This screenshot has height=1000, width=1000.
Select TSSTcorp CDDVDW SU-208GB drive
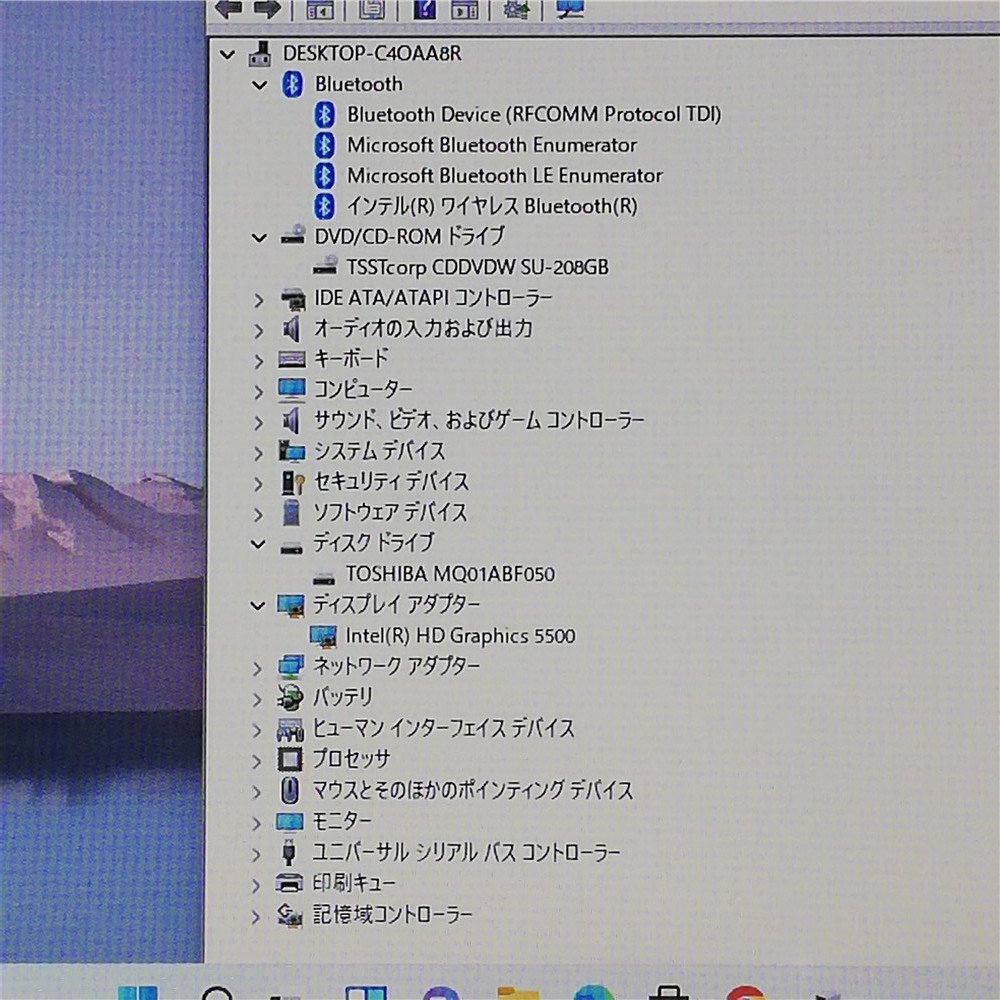click(477, 267)
